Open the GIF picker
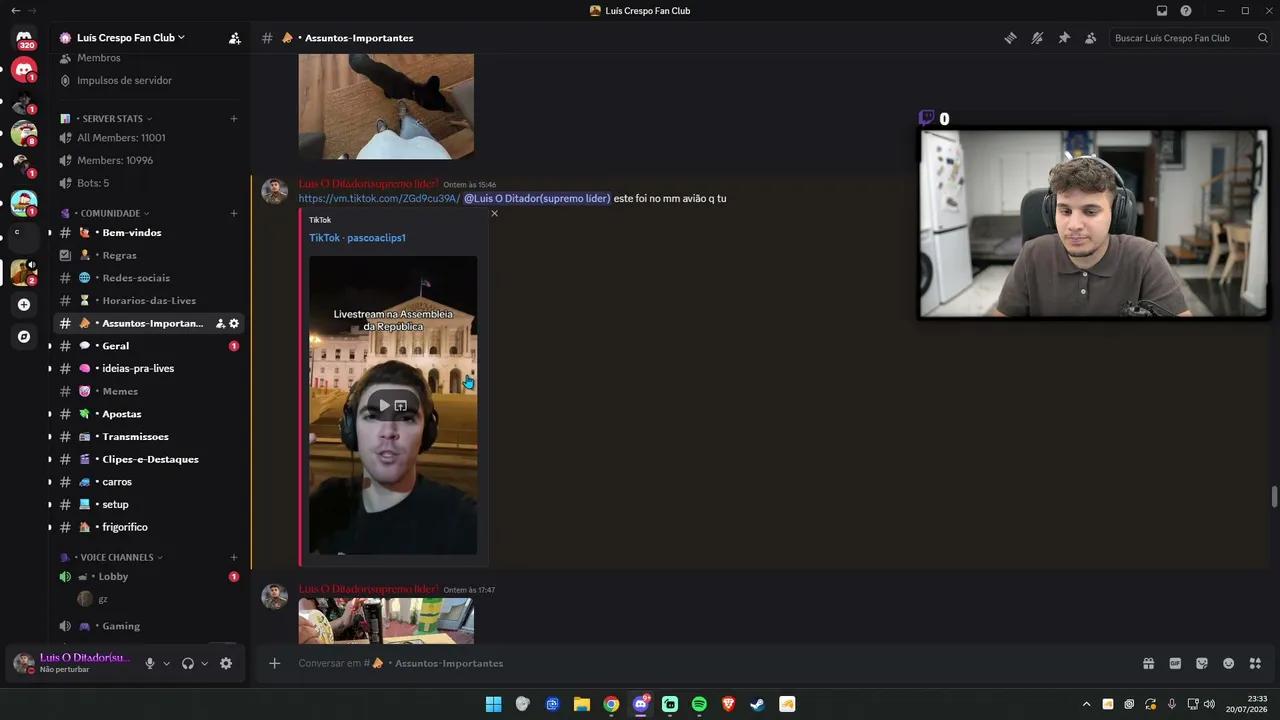The height and width of the screenshot is (720, 1280). coord(1175,663)
